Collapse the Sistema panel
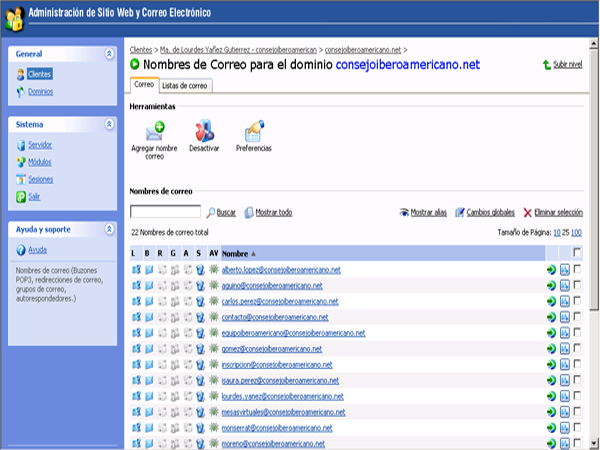The height and width of the screenshot is (450, 600). click(109, 124)
